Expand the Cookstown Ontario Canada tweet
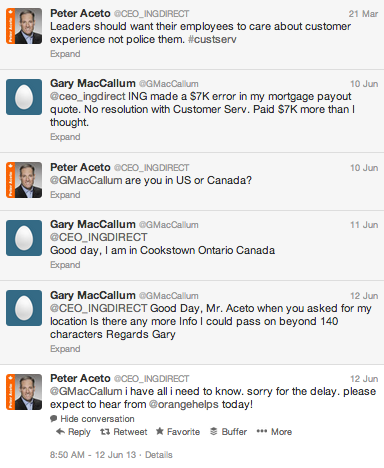 [x=65, y=265]
